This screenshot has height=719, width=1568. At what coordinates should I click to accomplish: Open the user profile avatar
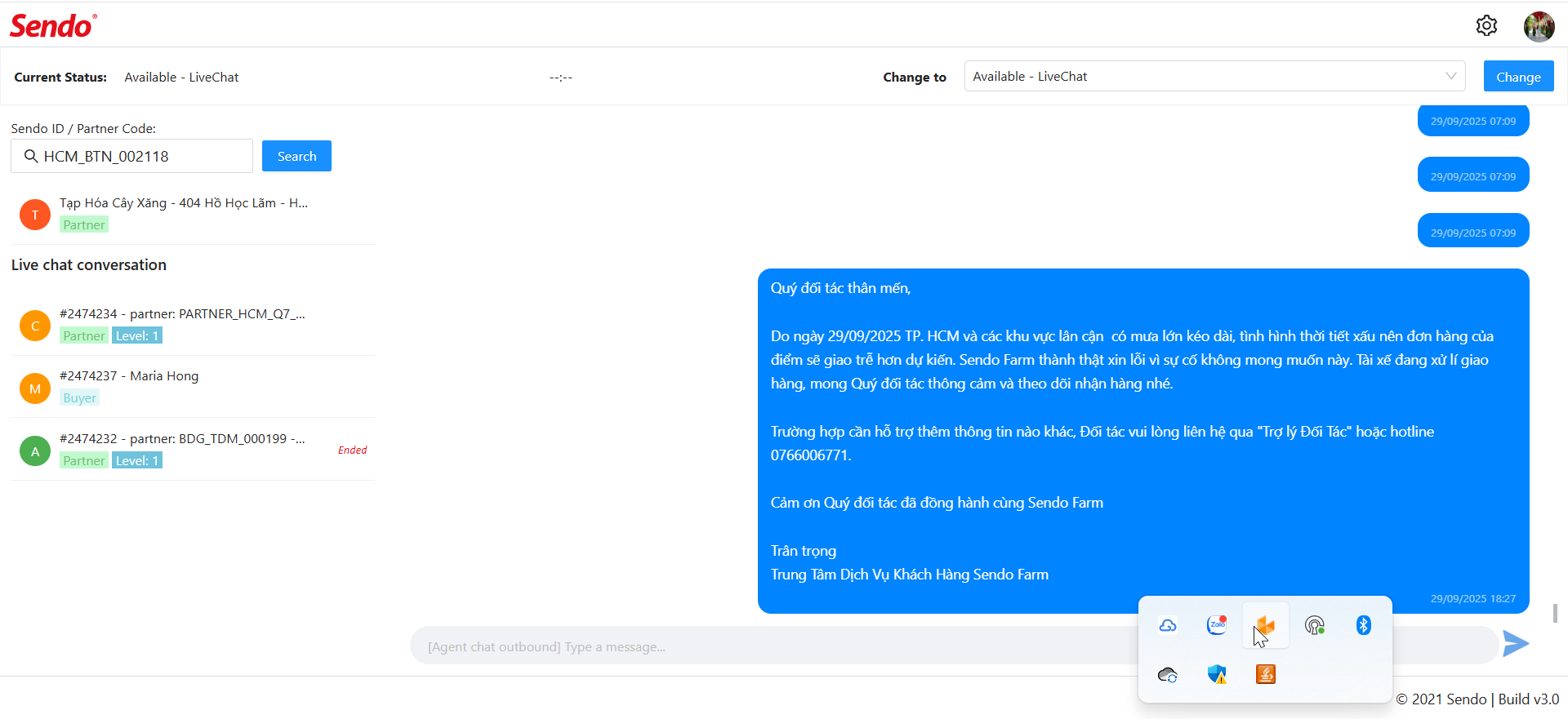1539,26
